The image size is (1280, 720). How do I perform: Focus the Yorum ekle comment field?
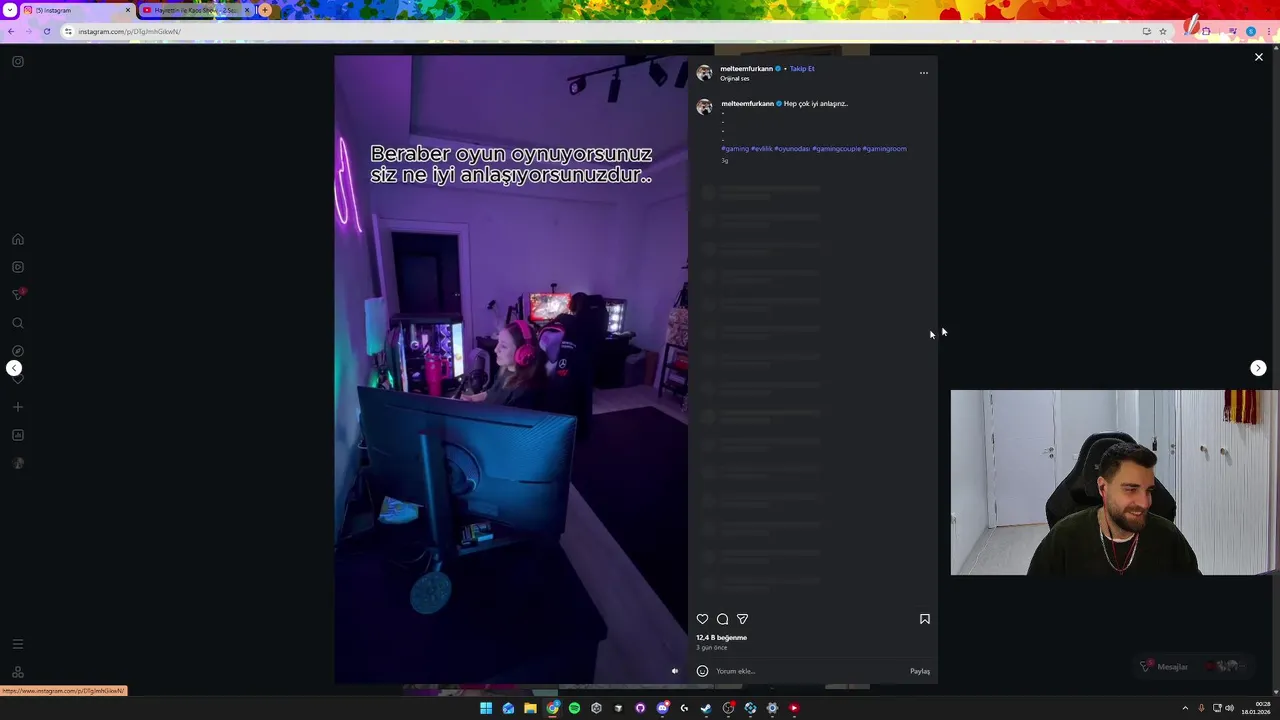click(x=808, y=671)
